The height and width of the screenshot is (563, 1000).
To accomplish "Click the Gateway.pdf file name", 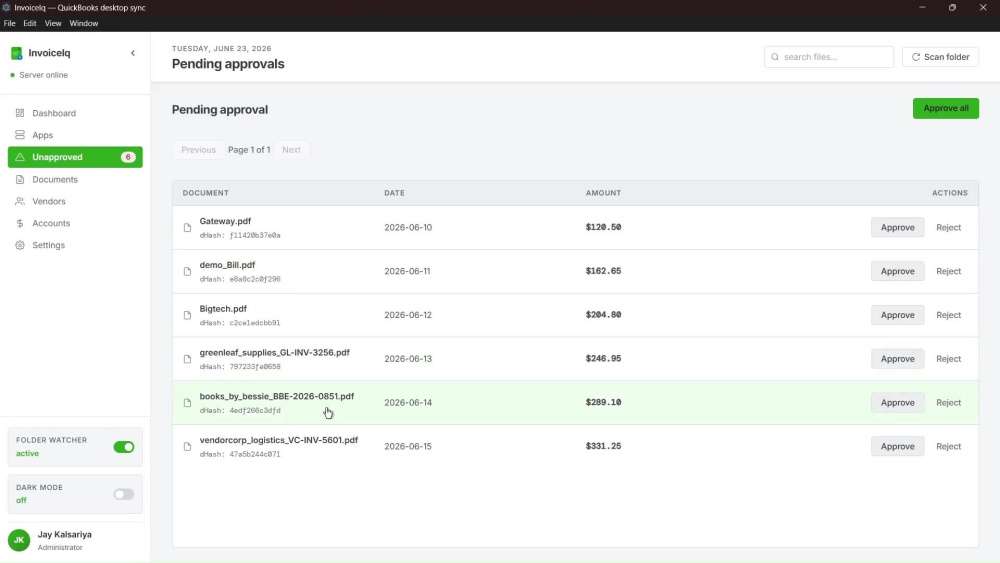I will click(225, 221).
